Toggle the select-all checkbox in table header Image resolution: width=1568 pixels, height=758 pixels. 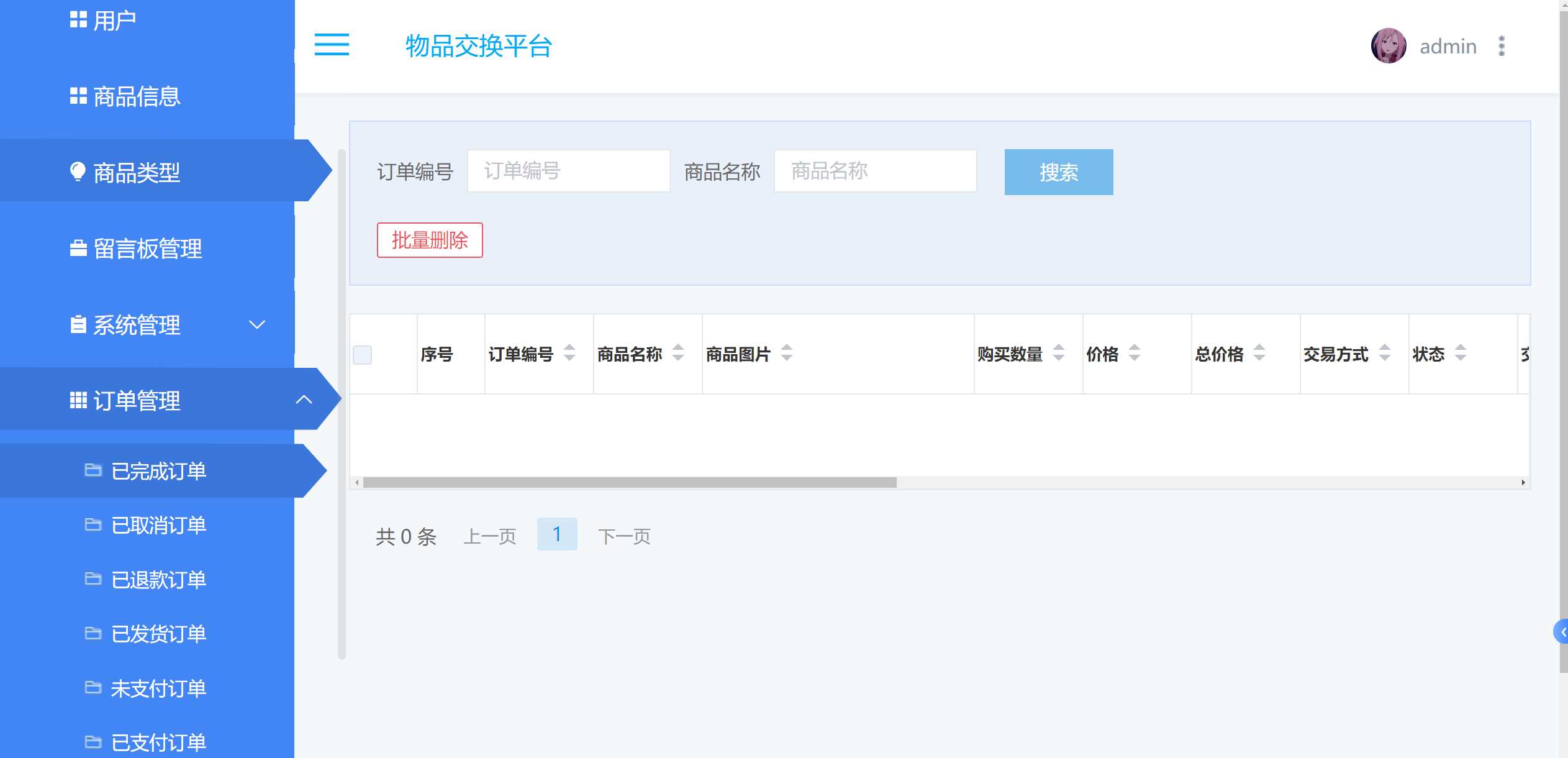[362, 354]
